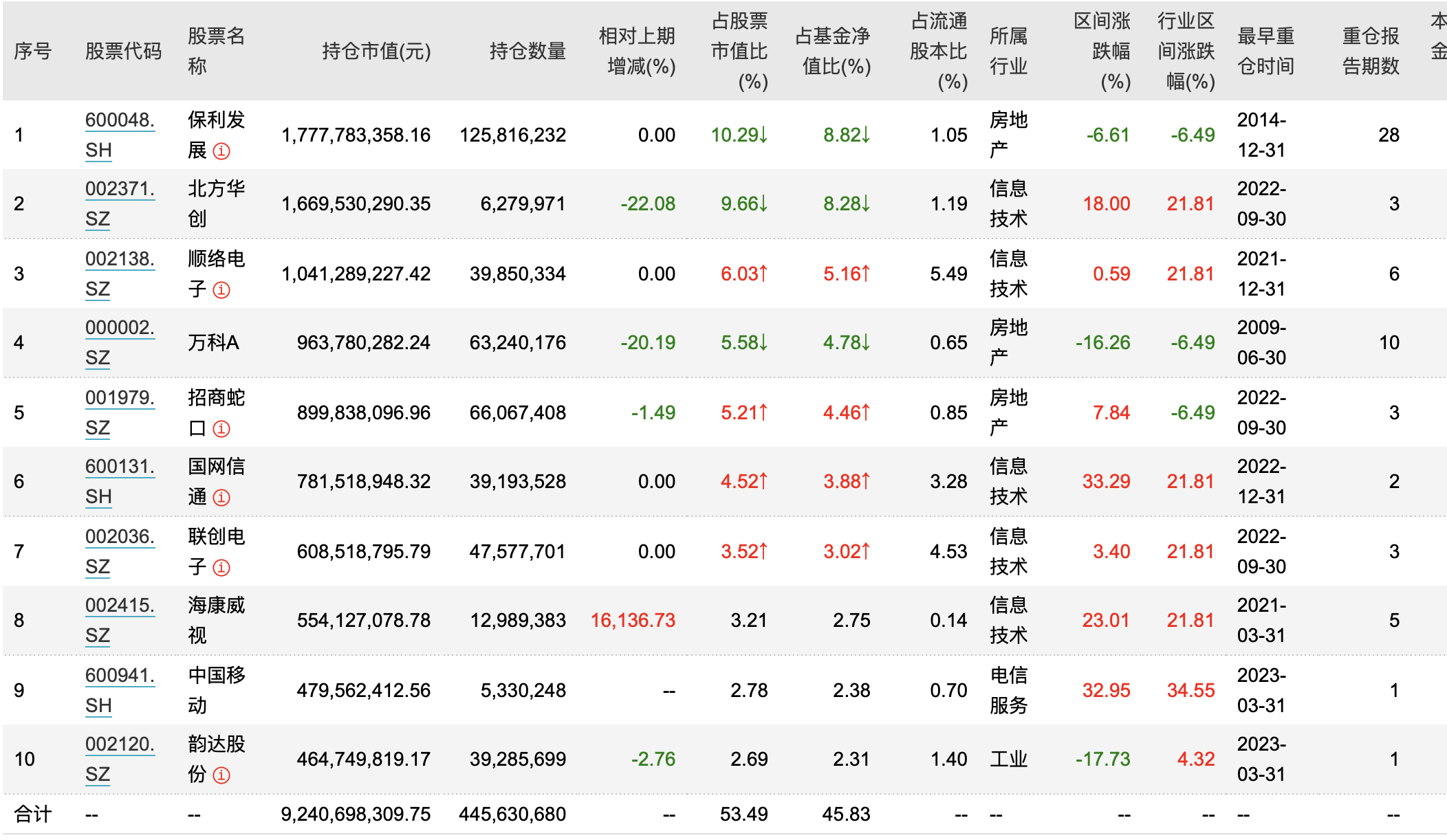This screenshot has width=1447, height=840.
Task: Click the 重仓报告期数 column header
Action: [x=1371, y=51]
